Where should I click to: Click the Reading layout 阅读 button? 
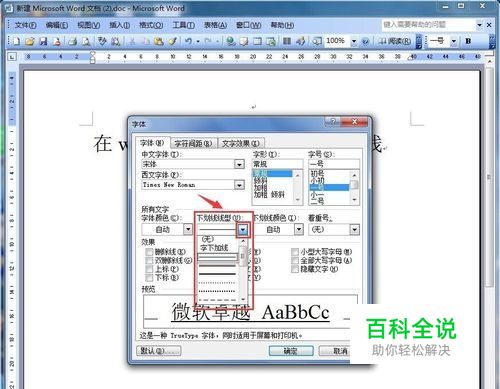(x=395, y=41)
